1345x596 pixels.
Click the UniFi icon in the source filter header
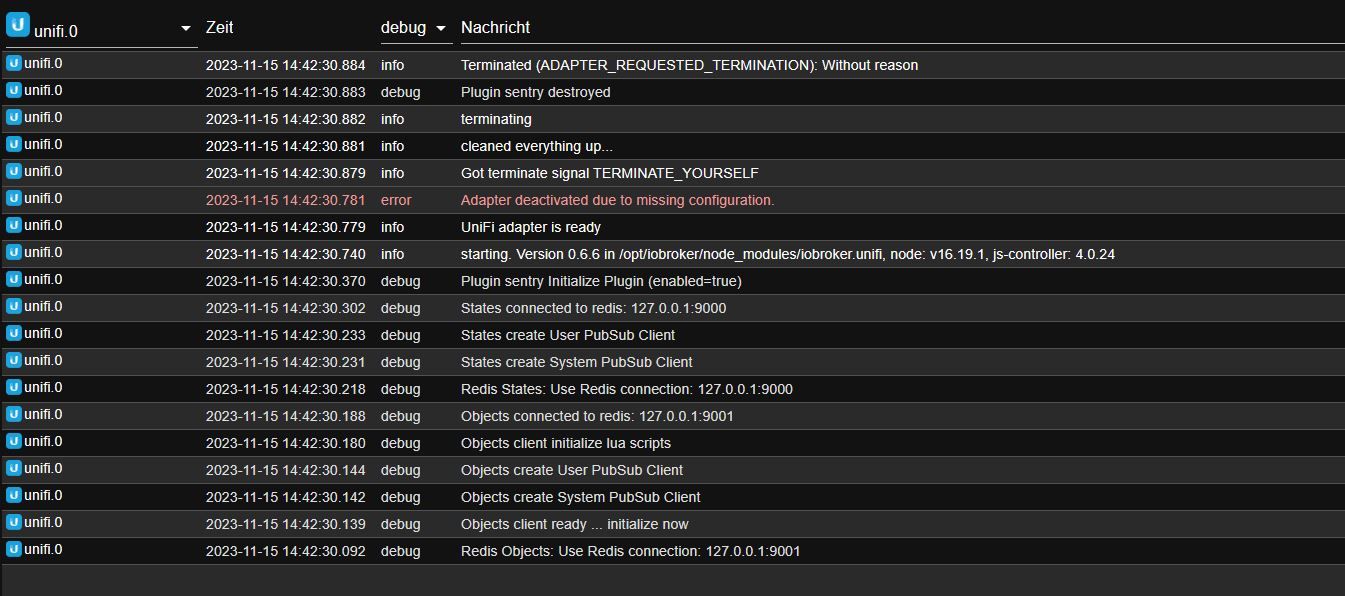18,25
